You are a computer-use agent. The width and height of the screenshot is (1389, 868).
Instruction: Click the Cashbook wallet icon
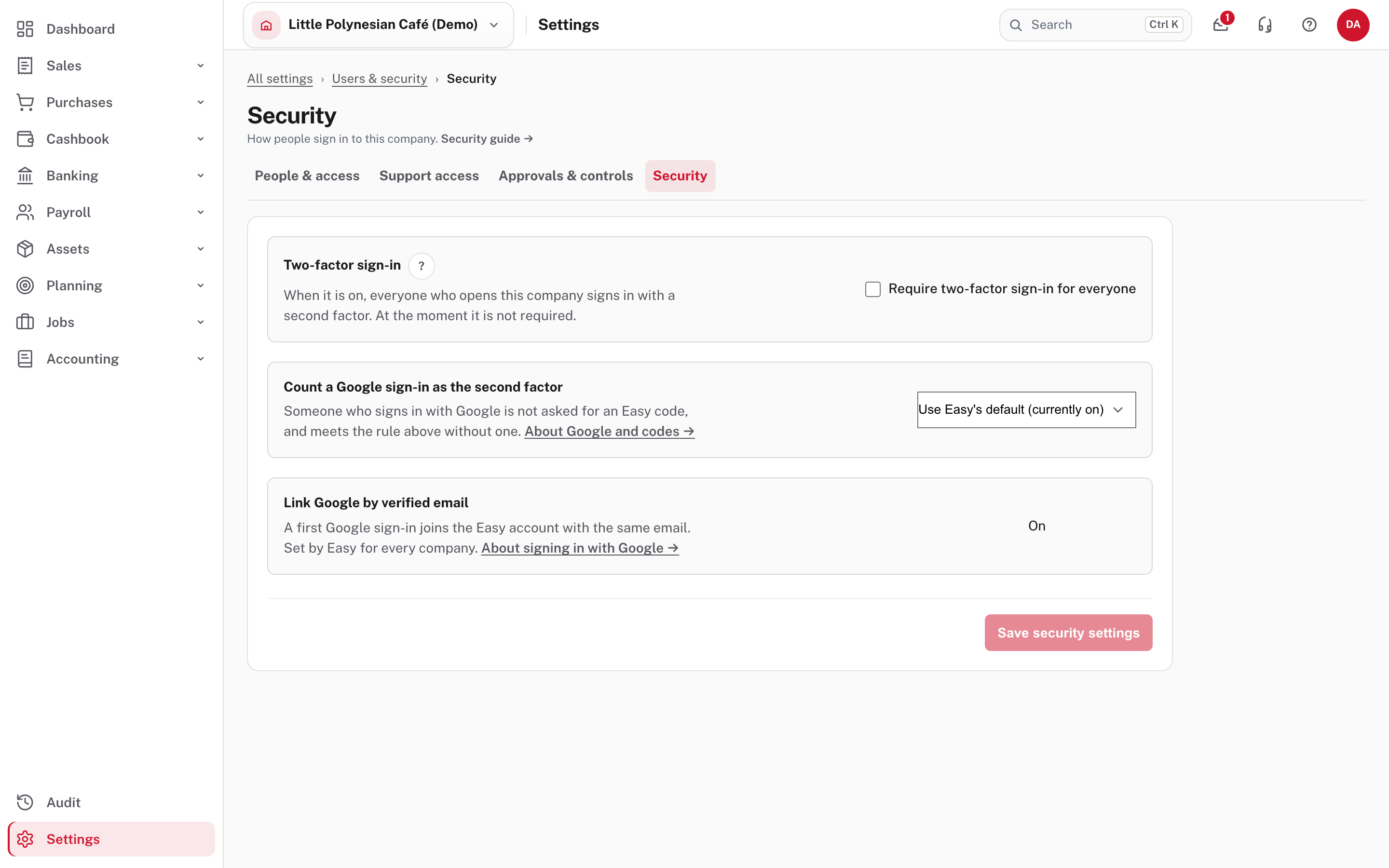click(25, 139)
